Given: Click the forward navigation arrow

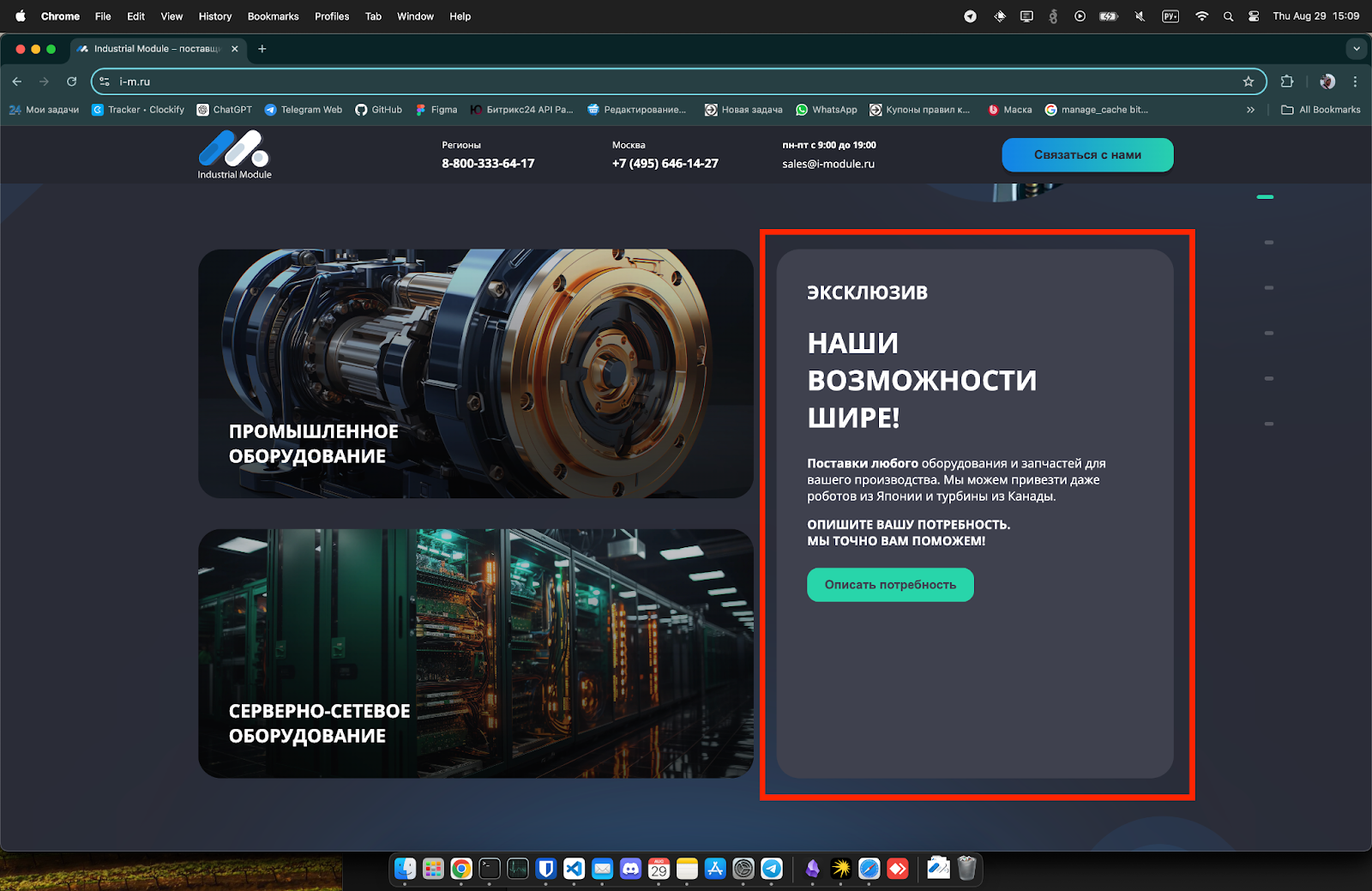Looking at the screenshot, I should pos(45,81).
